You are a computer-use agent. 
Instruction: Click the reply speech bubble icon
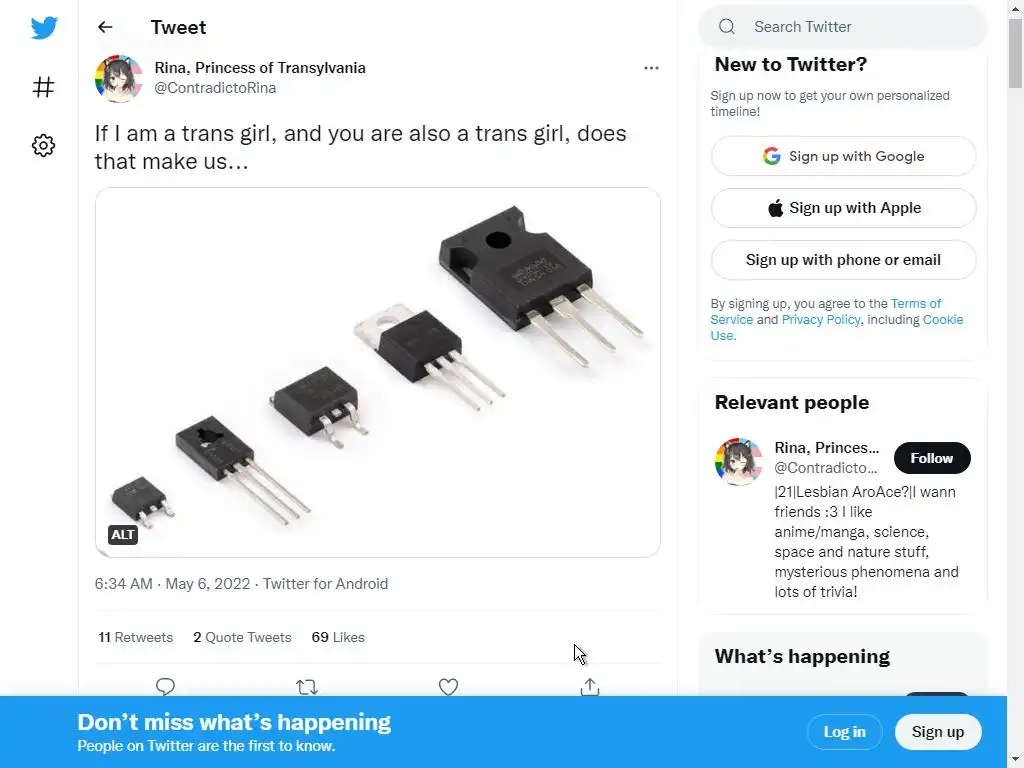coord(166,686)
